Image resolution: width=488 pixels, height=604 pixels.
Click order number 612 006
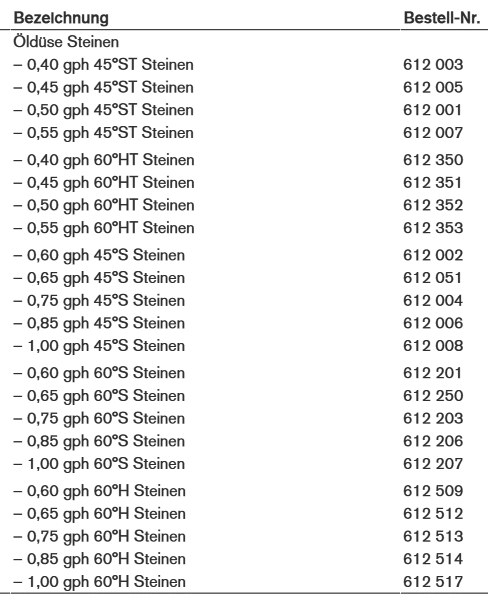click(433, 323)
